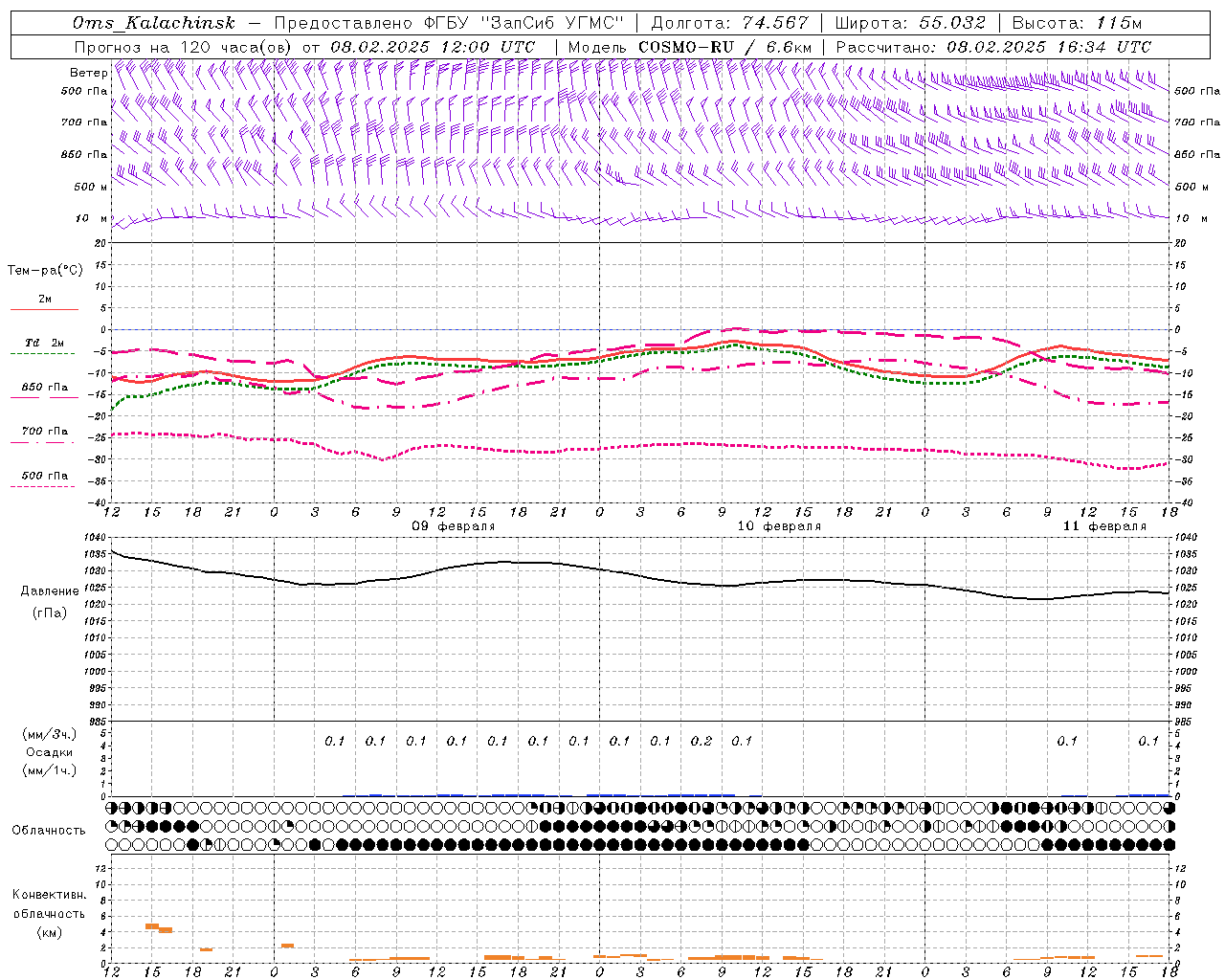Select the longitude value Долгота: 74.567

pos(730,23)
